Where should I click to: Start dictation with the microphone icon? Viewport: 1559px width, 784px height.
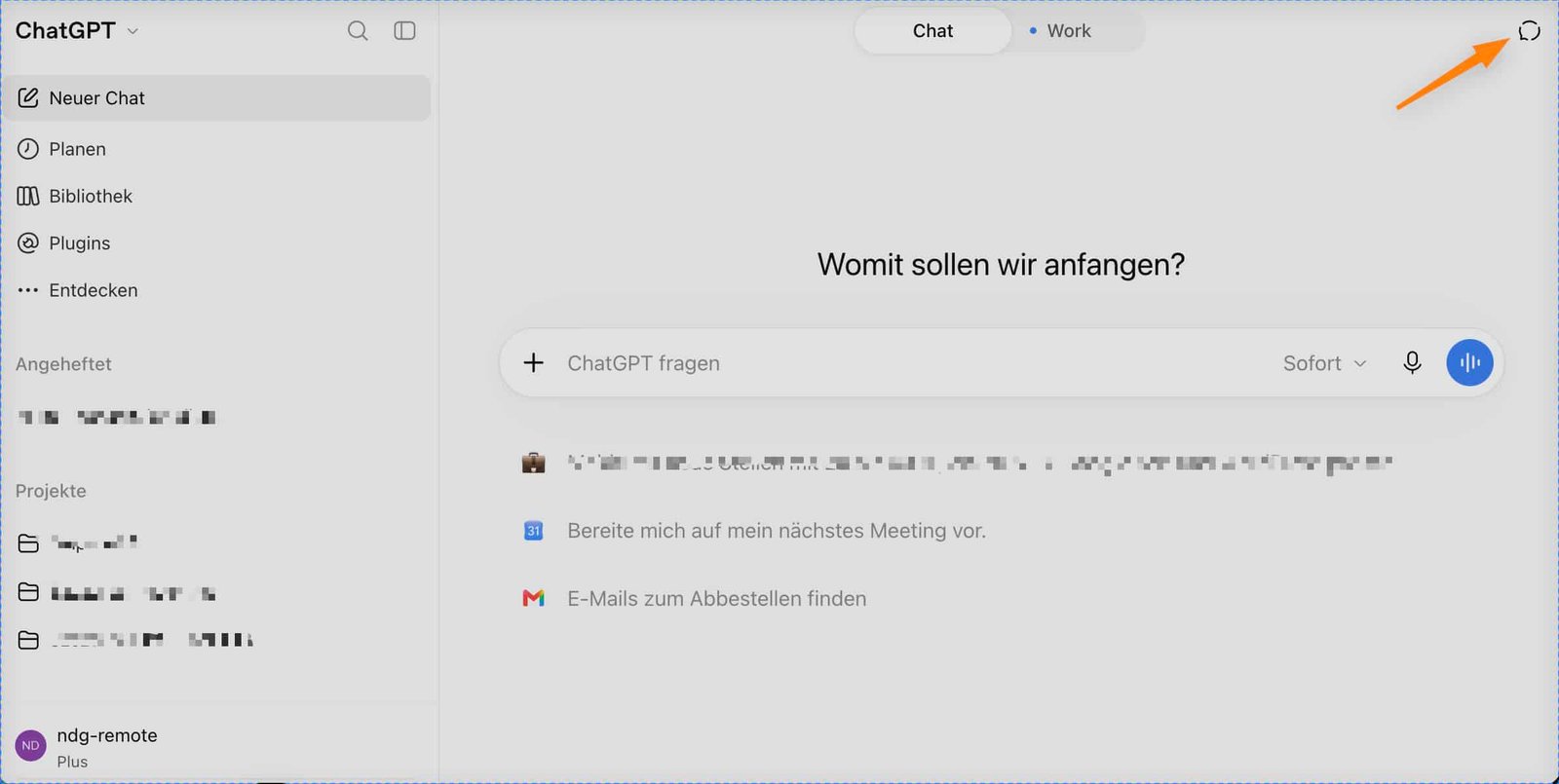pyautogui.click(x=1412, y=363)
